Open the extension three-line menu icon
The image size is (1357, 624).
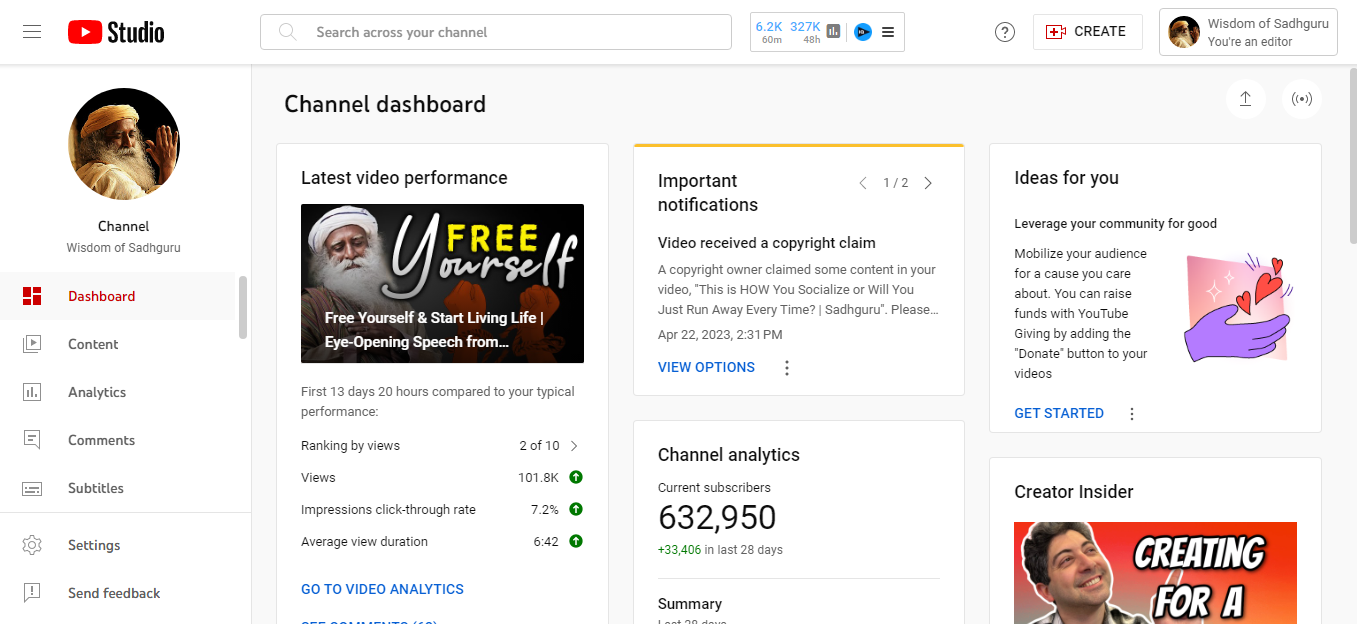point(888,32)
